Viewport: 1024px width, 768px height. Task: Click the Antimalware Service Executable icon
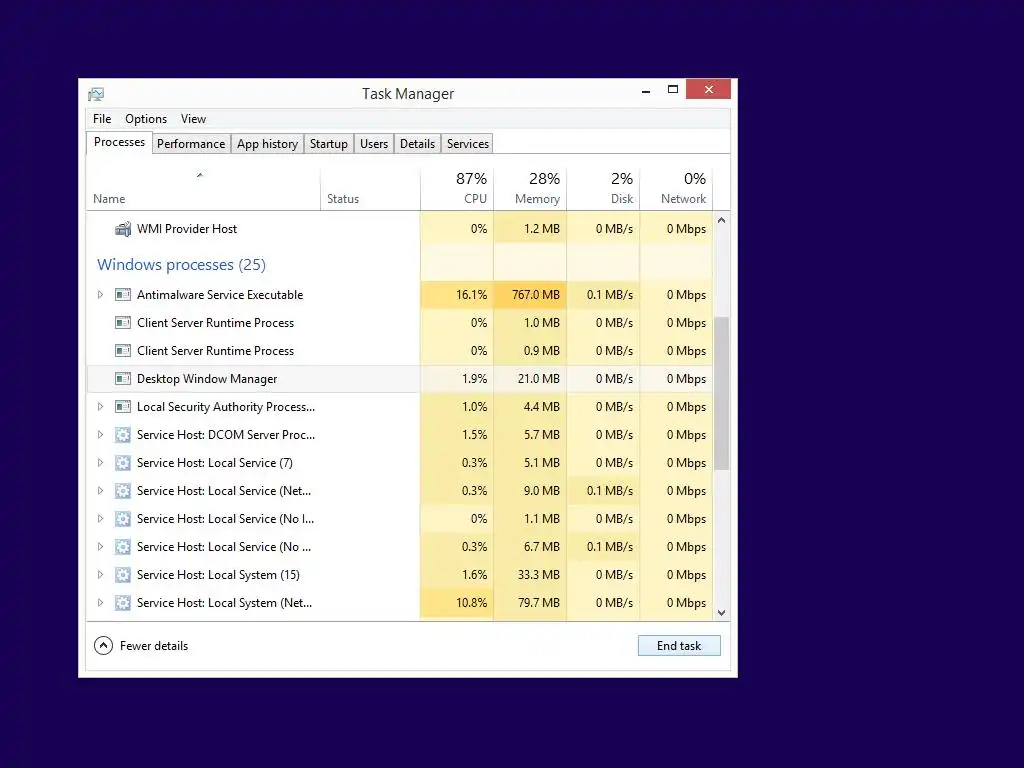coord(123,295)
